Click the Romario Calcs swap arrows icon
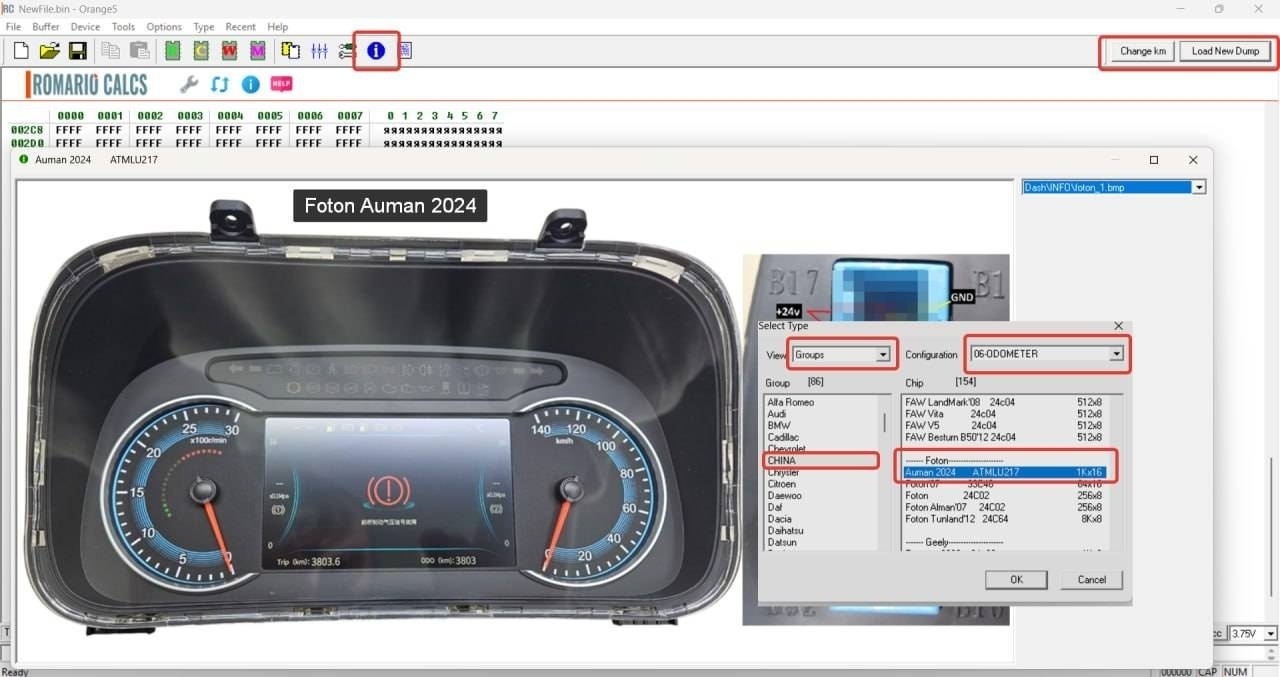 click(220, 85)
